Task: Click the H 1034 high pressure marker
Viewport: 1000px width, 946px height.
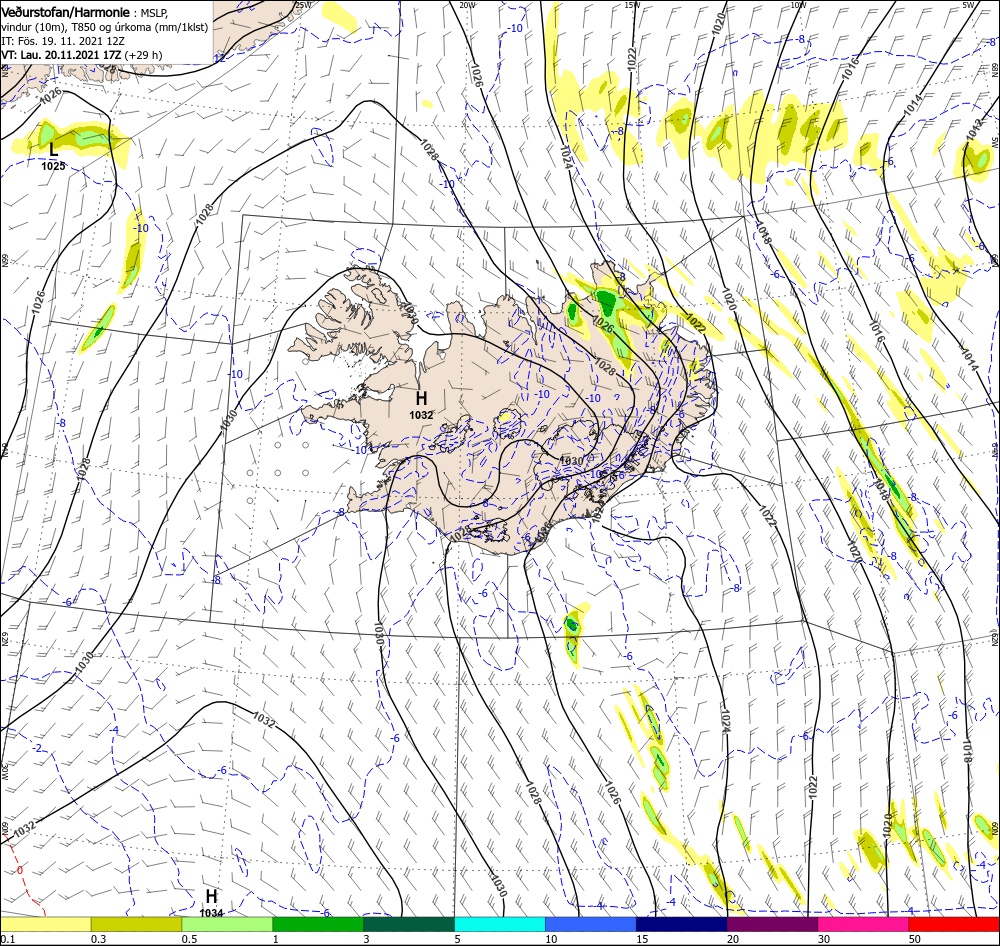Action: (212, 903)
